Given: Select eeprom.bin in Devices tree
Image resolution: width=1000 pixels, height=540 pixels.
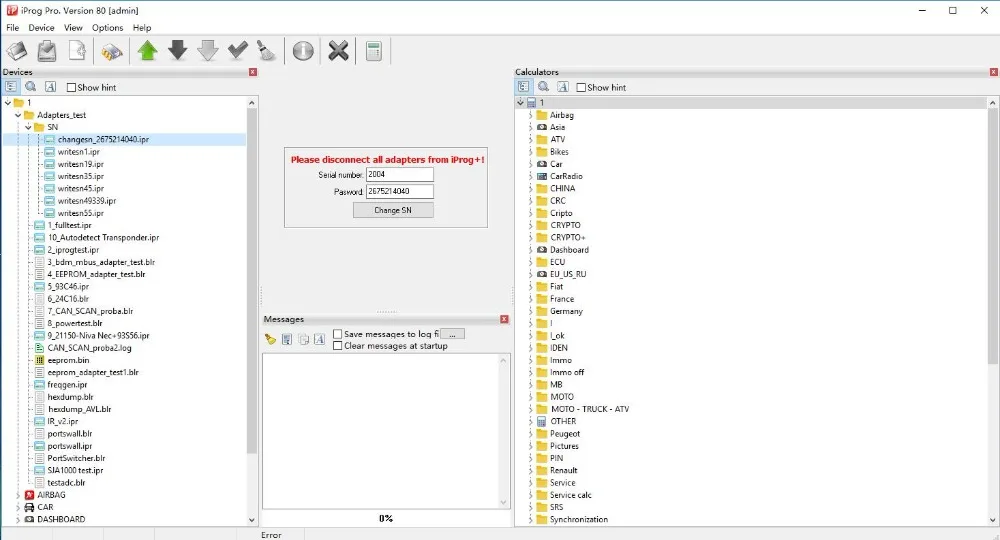Looking at the screenshot, I should point(68,360).
